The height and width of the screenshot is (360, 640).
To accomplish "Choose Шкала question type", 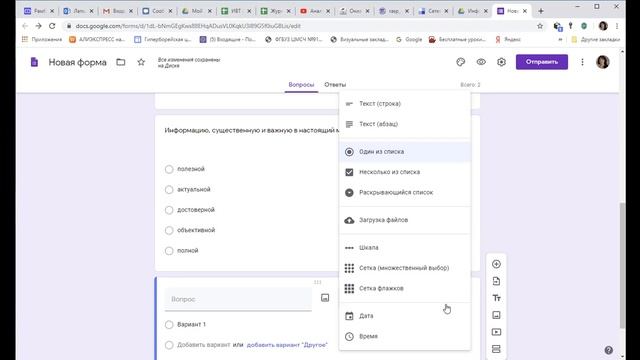I will (404, 248).
